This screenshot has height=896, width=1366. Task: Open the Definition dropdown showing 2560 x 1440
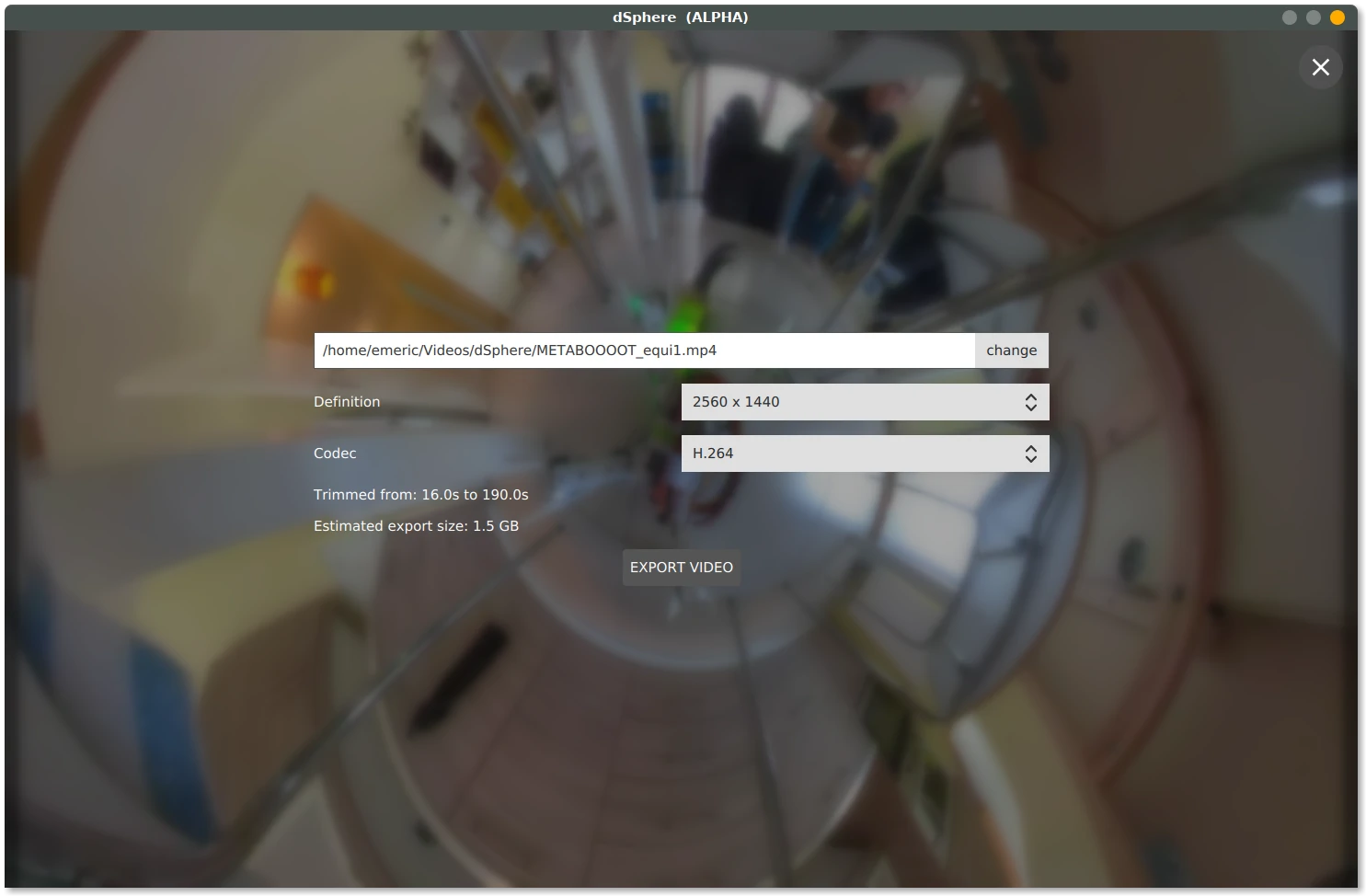865,402
